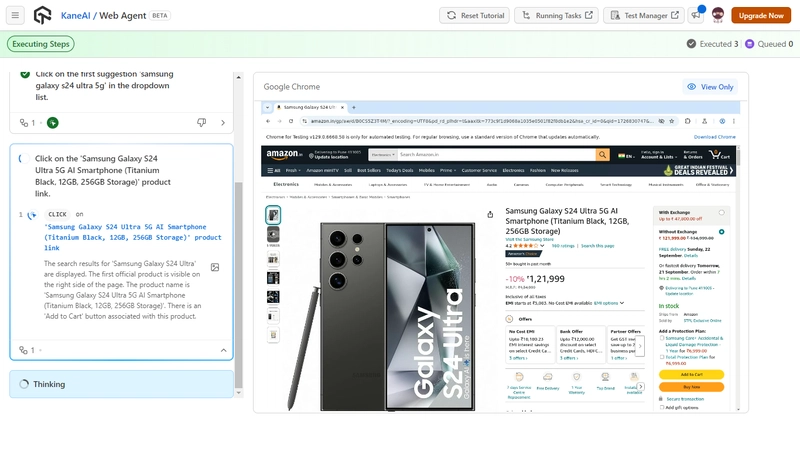Image resolution: width=800 pixels, height=449 pixels.
Task: Select the Without Exchange radio option
Action: (x=721, y=232)
